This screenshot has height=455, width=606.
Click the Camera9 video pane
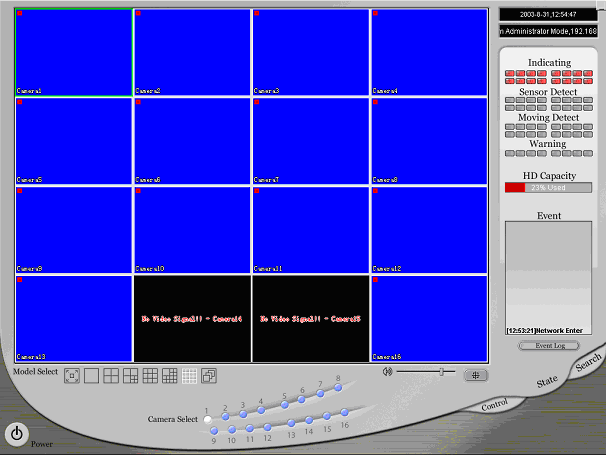[74, 230]
